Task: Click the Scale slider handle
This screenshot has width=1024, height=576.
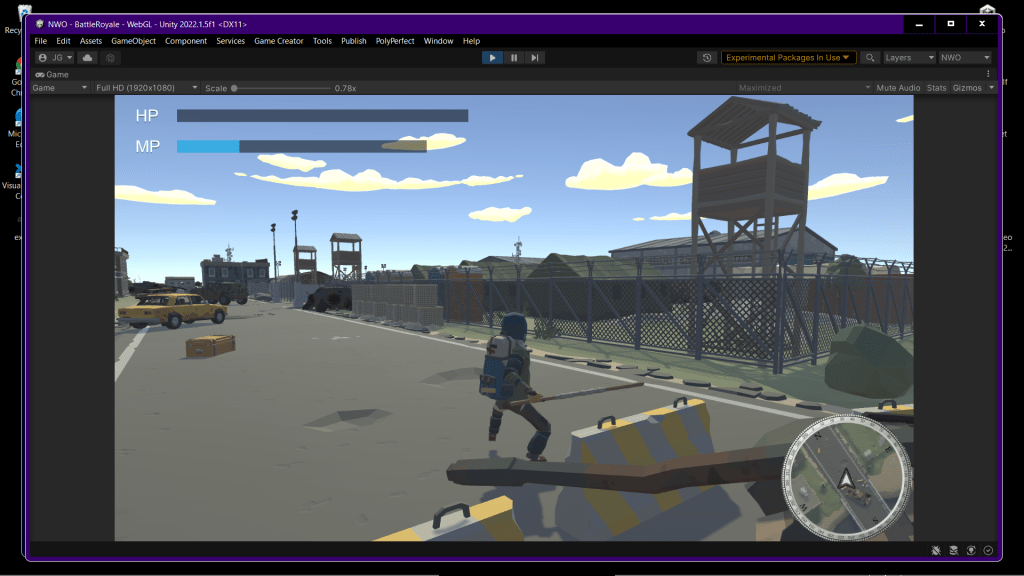Action: (x=234, y=88)
